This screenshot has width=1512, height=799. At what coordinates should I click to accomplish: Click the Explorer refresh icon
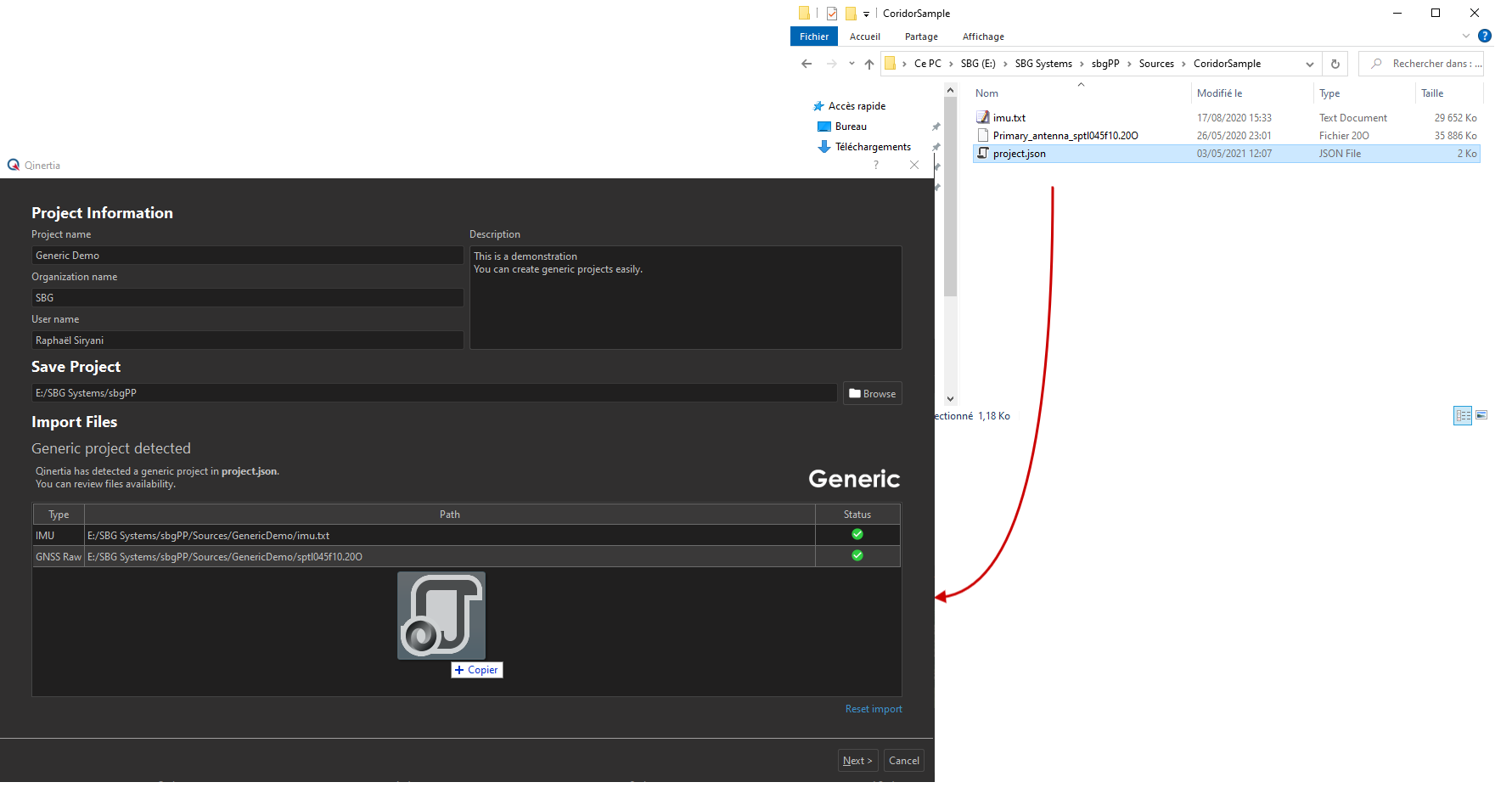(x=1335, y=64)
